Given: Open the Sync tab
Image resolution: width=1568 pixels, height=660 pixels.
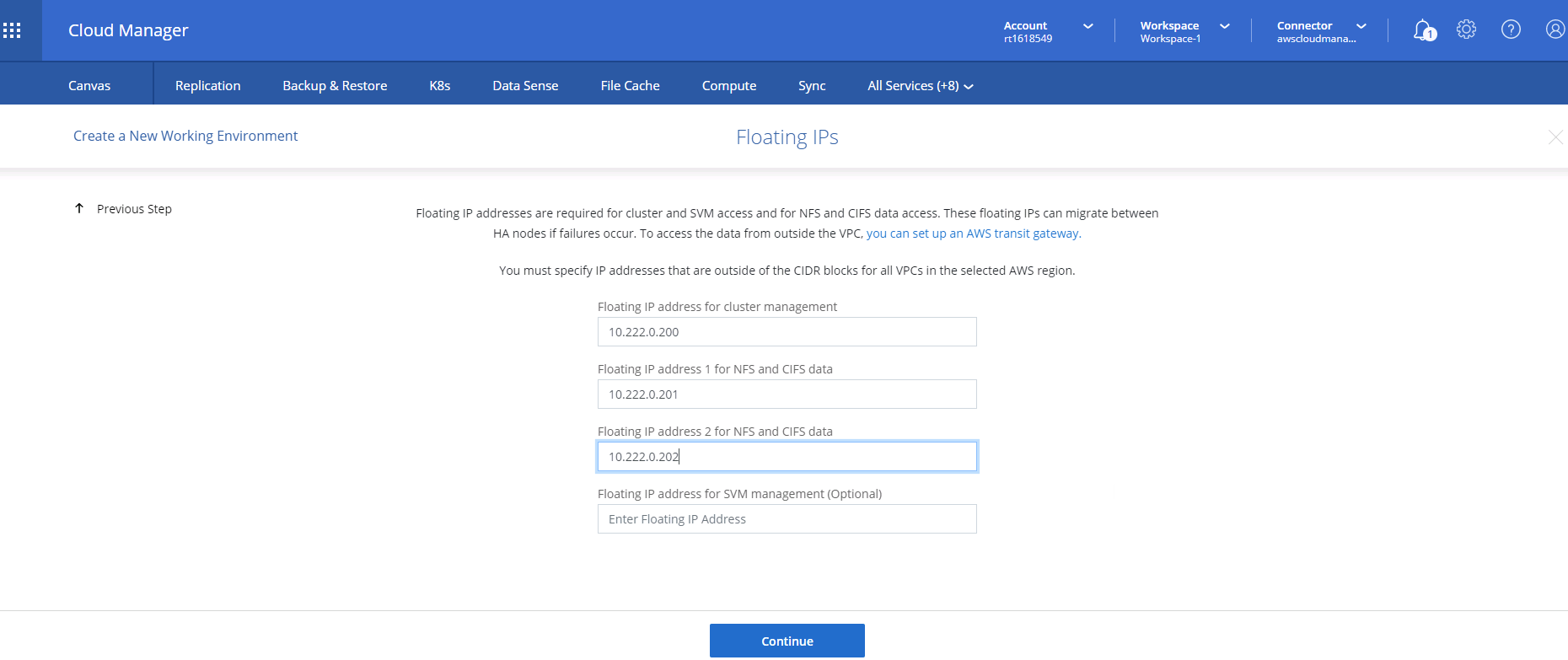Looking at the screenshot, I should coord(812,86).
